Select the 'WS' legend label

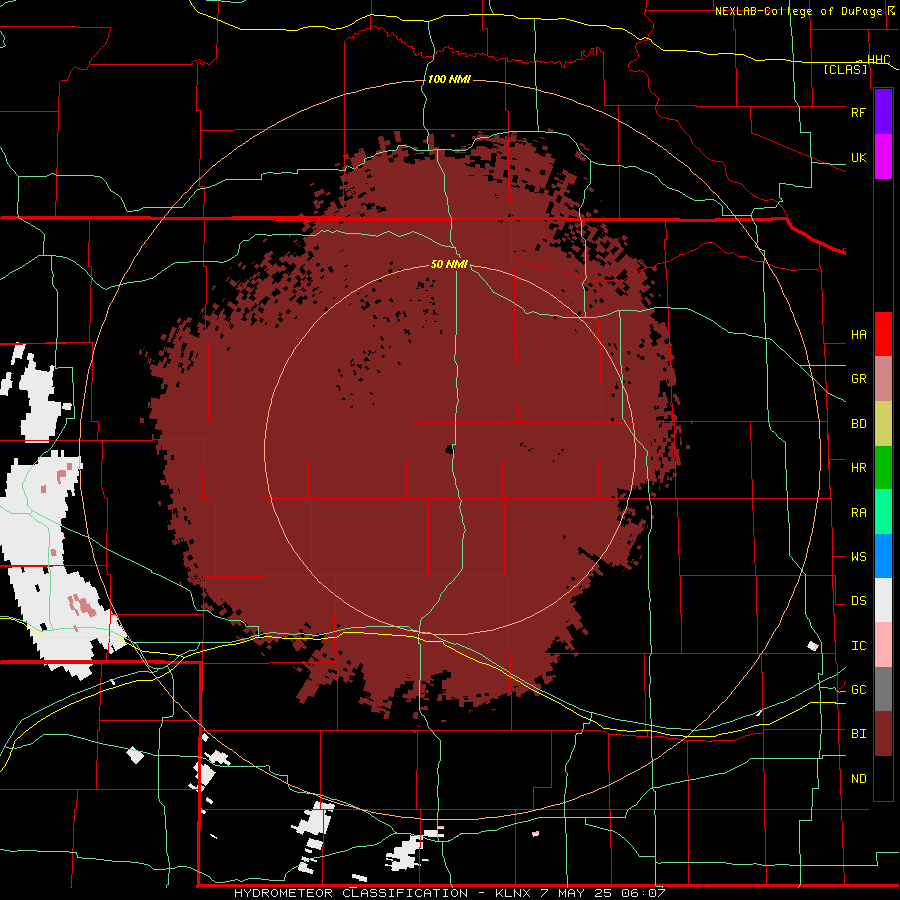(858, 556)
